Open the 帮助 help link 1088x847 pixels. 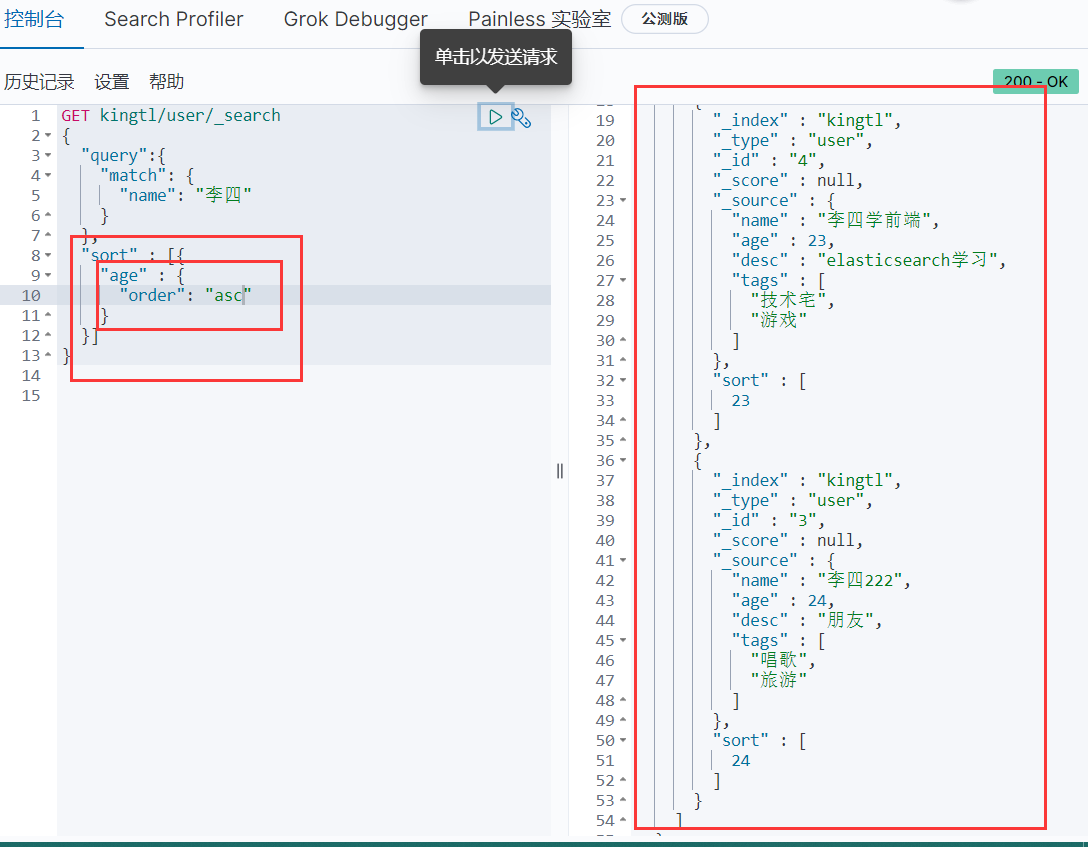click(x=166, y=82)
